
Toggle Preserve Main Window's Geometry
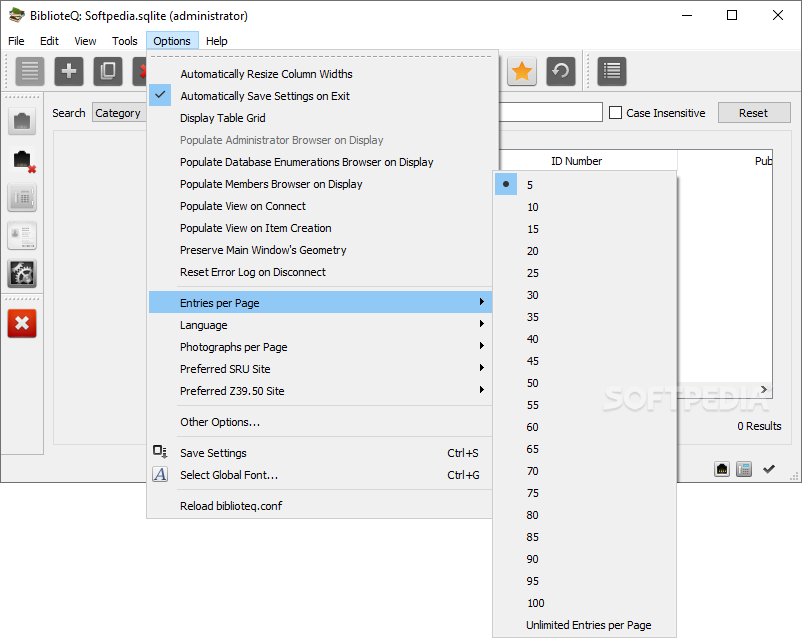[x=321, y=250]
